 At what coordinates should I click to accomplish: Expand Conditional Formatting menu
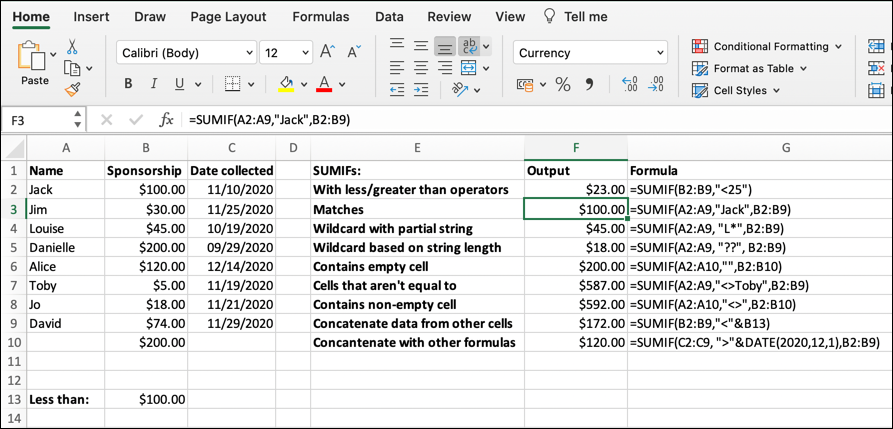click(838, 46)
